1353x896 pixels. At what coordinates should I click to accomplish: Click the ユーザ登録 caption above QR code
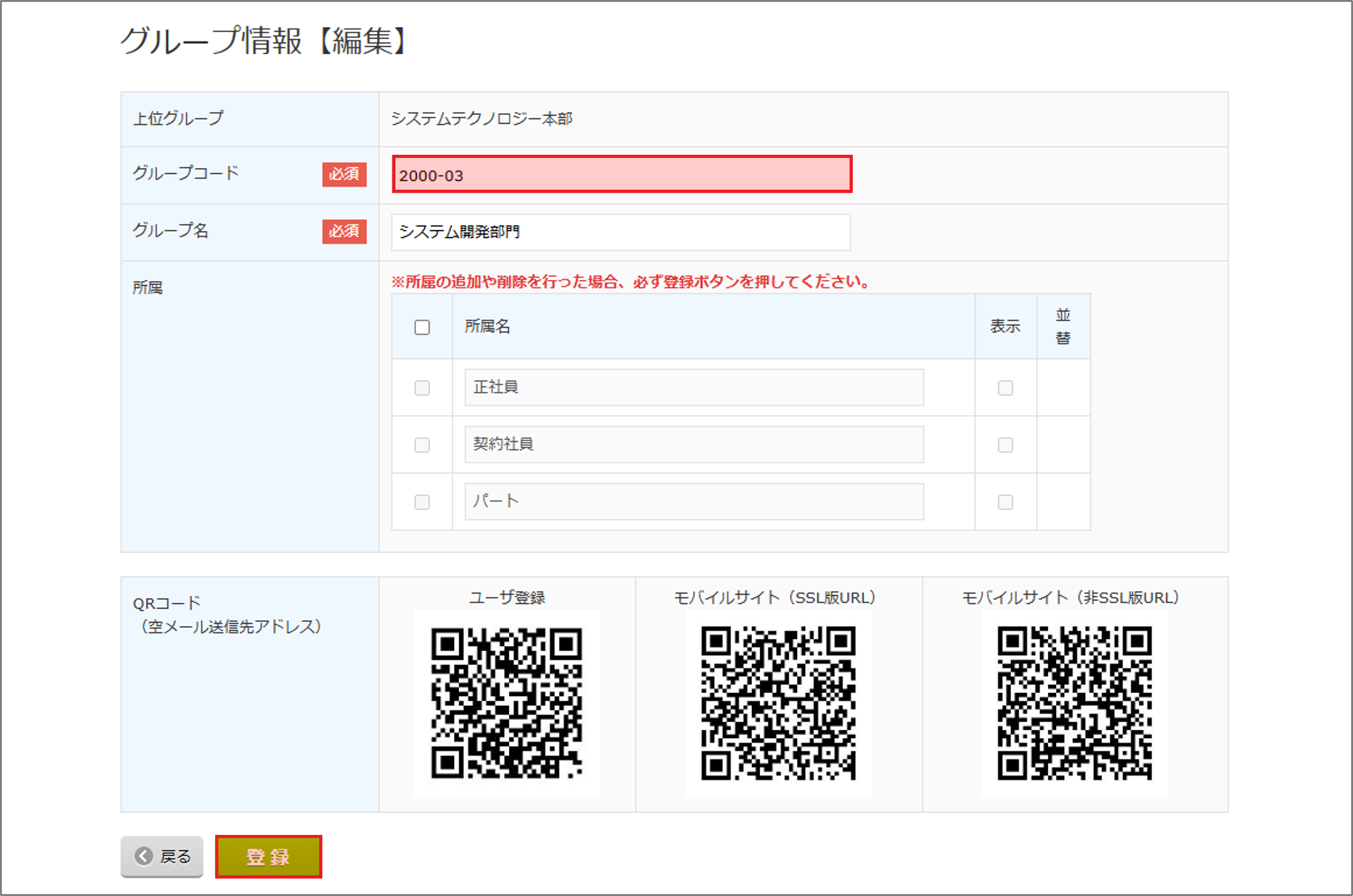coord(507,598)
